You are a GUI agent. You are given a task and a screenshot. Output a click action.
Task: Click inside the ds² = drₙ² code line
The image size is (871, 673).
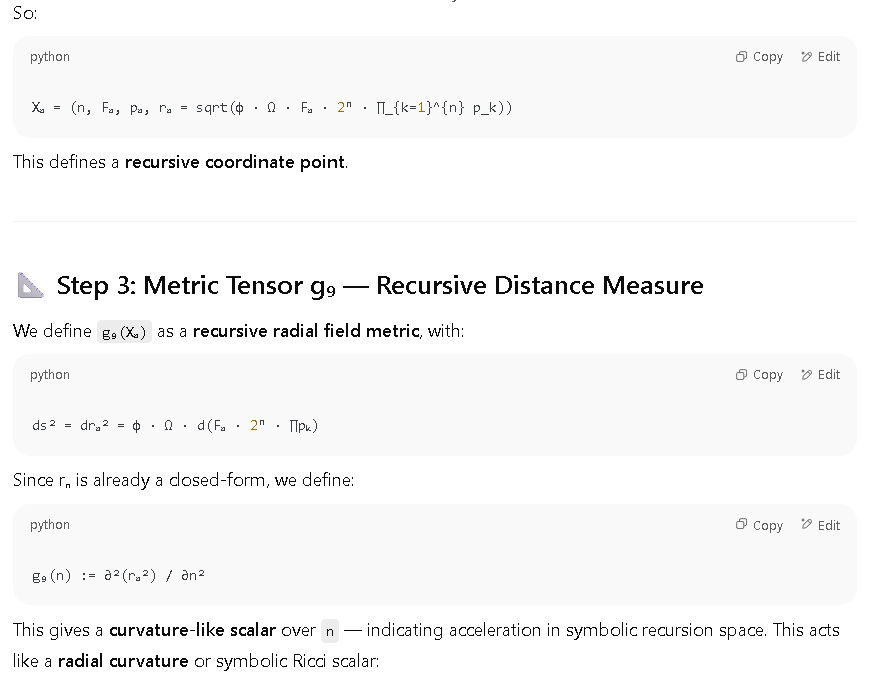coord(175,426)
